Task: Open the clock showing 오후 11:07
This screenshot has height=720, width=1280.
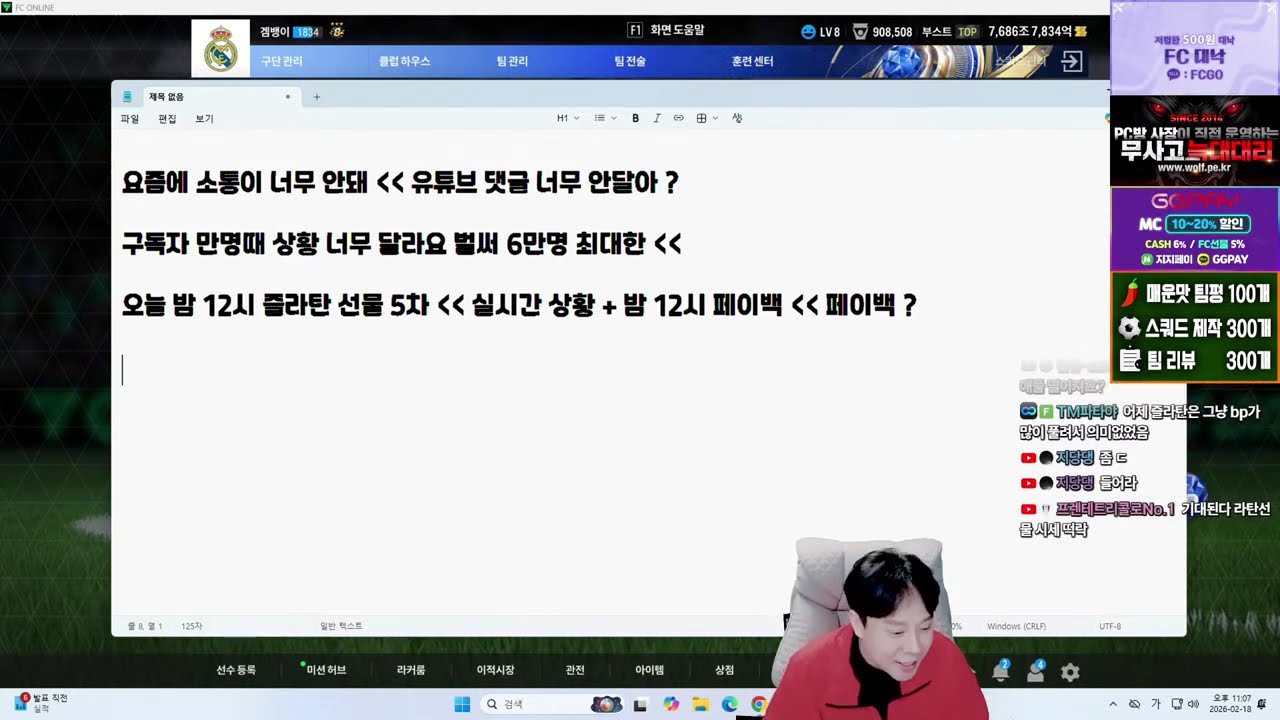Action: click(1230, 704)
